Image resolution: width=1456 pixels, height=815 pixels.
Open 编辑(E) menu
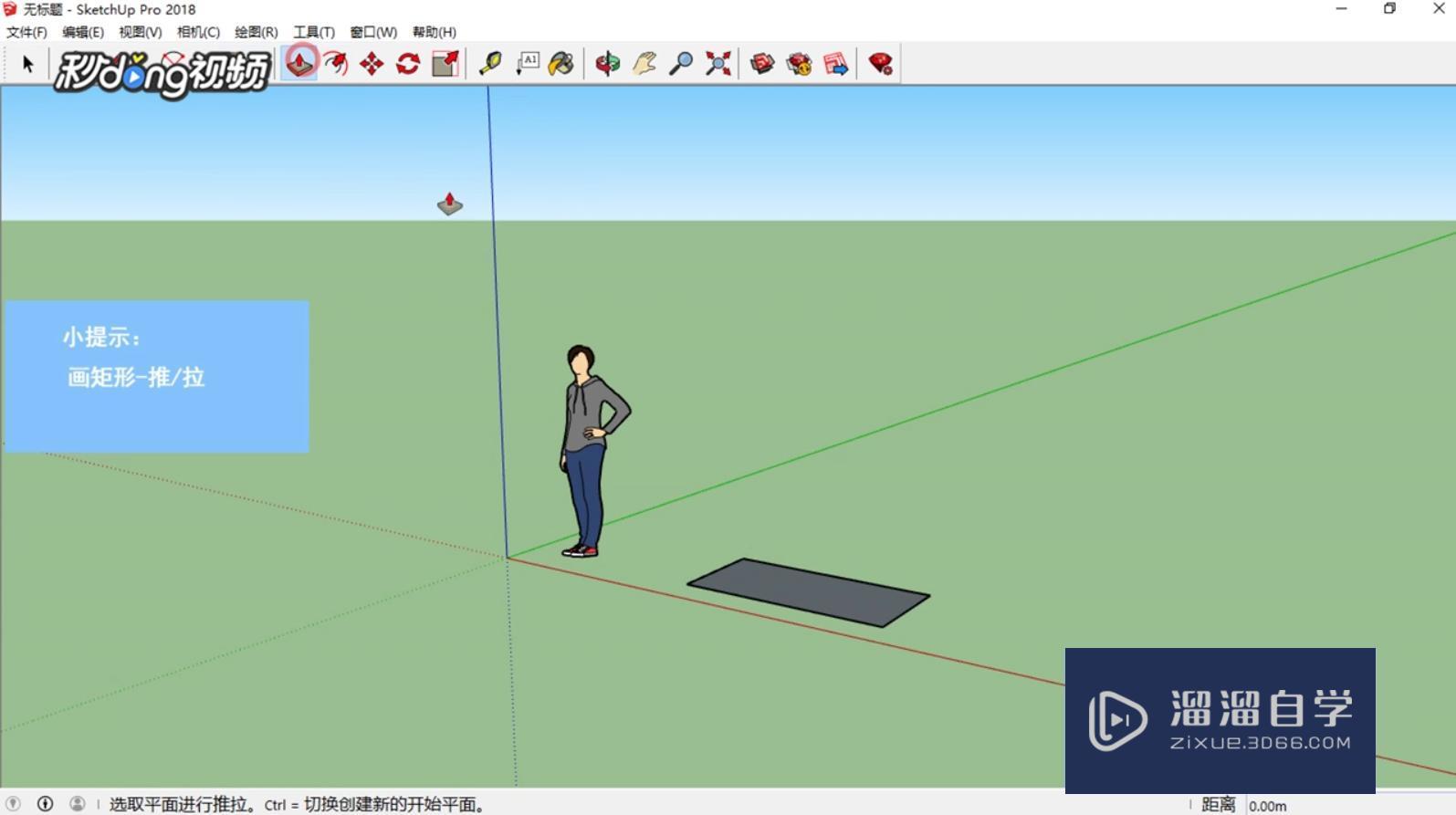(x=83, y=32)
